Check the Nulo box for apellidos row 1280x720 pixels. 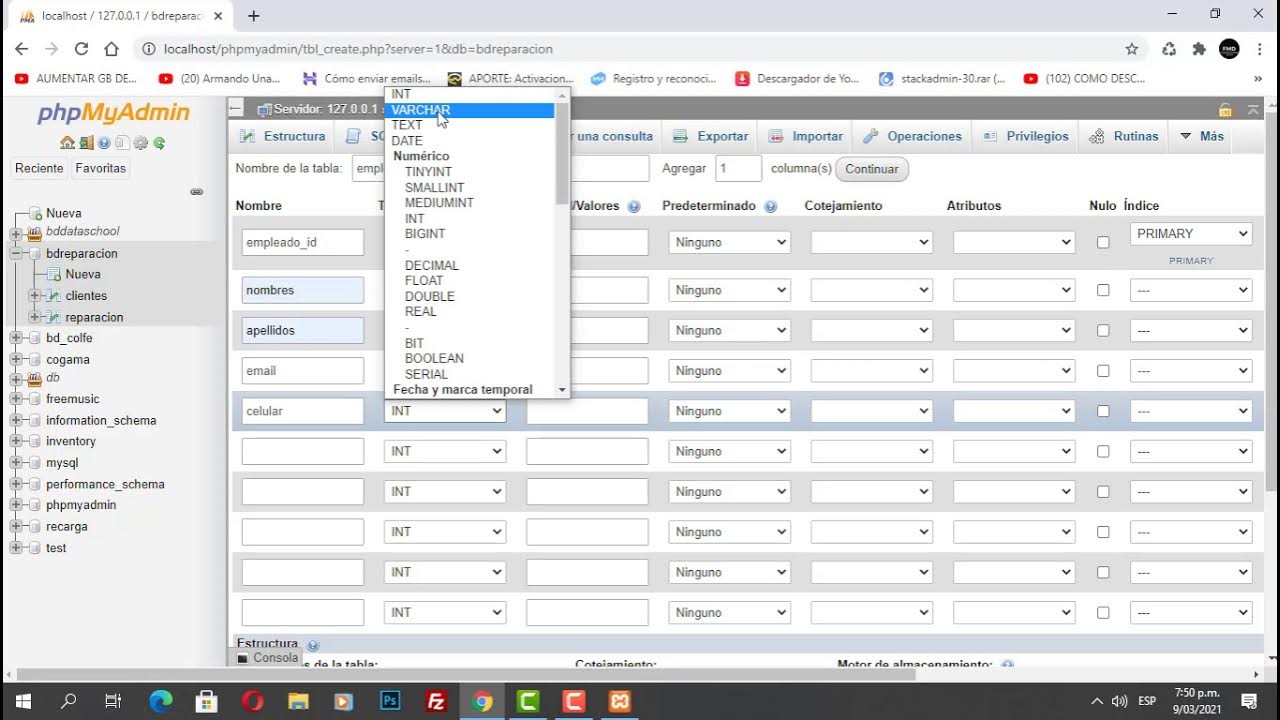point(1103,330)
